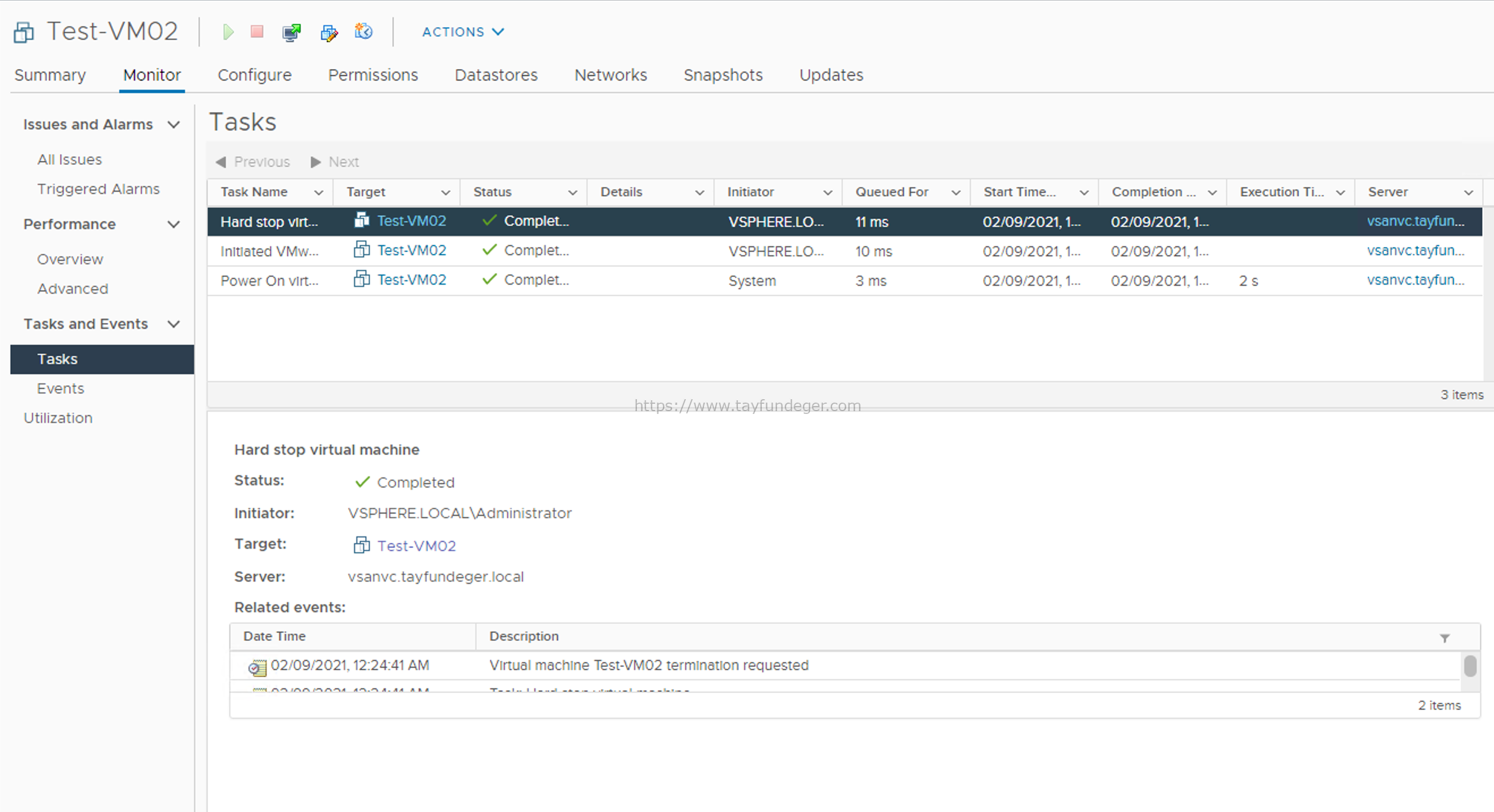This screenshot has width=1494, height=812.
Task: Select the Monitor tab
Action: pos(152,75)
